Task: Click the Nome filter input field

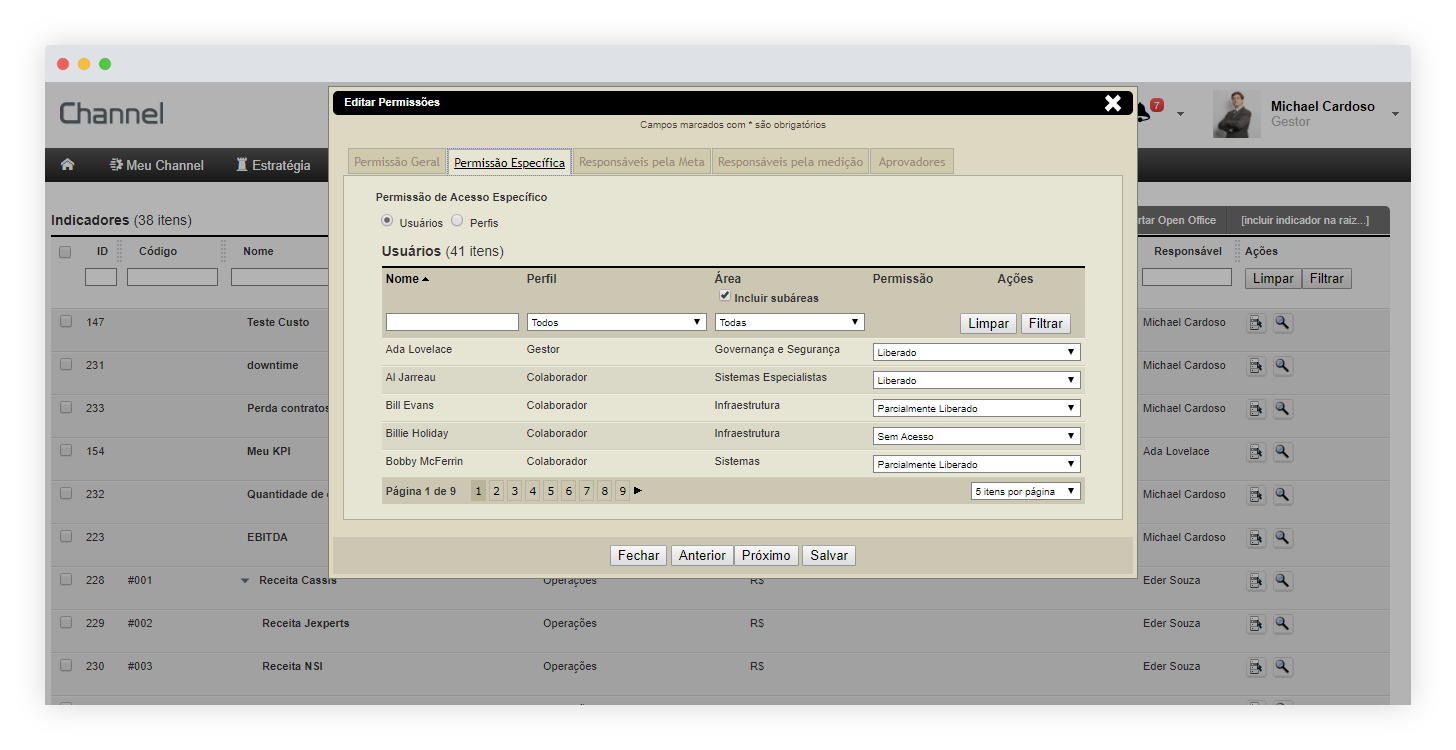Action: [452, 323]
